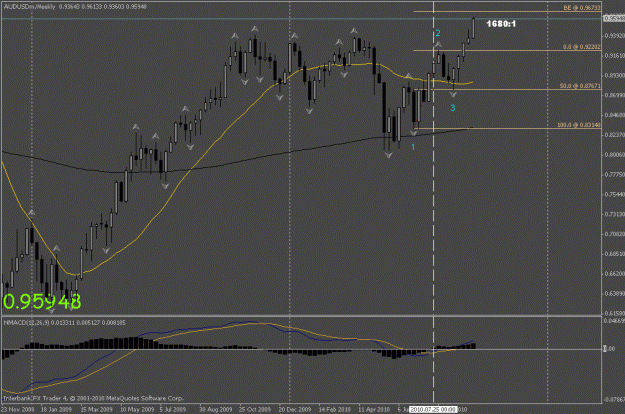625x414 pixels.
Task: Select the cyan wave label '2'
Action: pos(438,33)
